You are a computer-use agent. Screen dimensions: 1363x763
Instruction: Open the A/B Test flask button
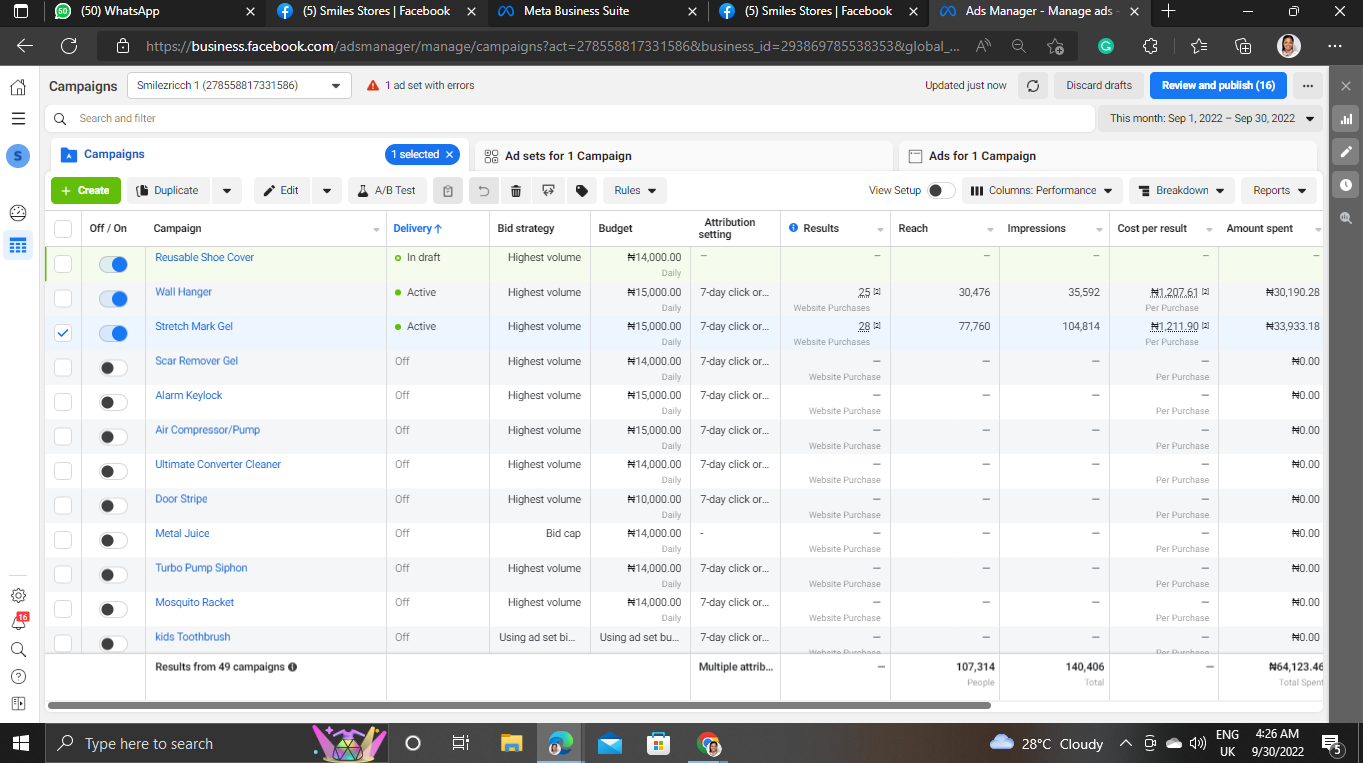tap(387, 191)
